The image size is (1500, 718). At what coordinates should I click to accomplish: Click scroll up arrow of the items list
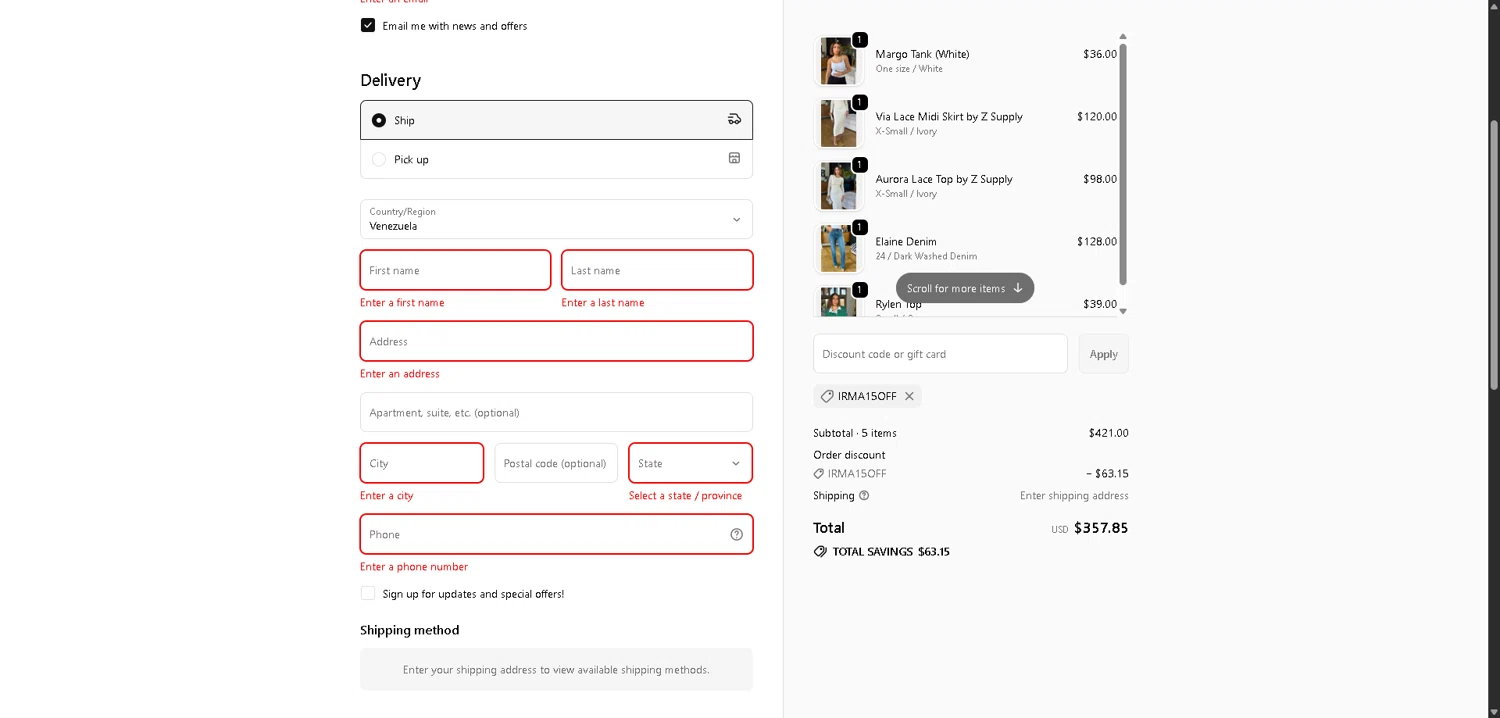1123,37
